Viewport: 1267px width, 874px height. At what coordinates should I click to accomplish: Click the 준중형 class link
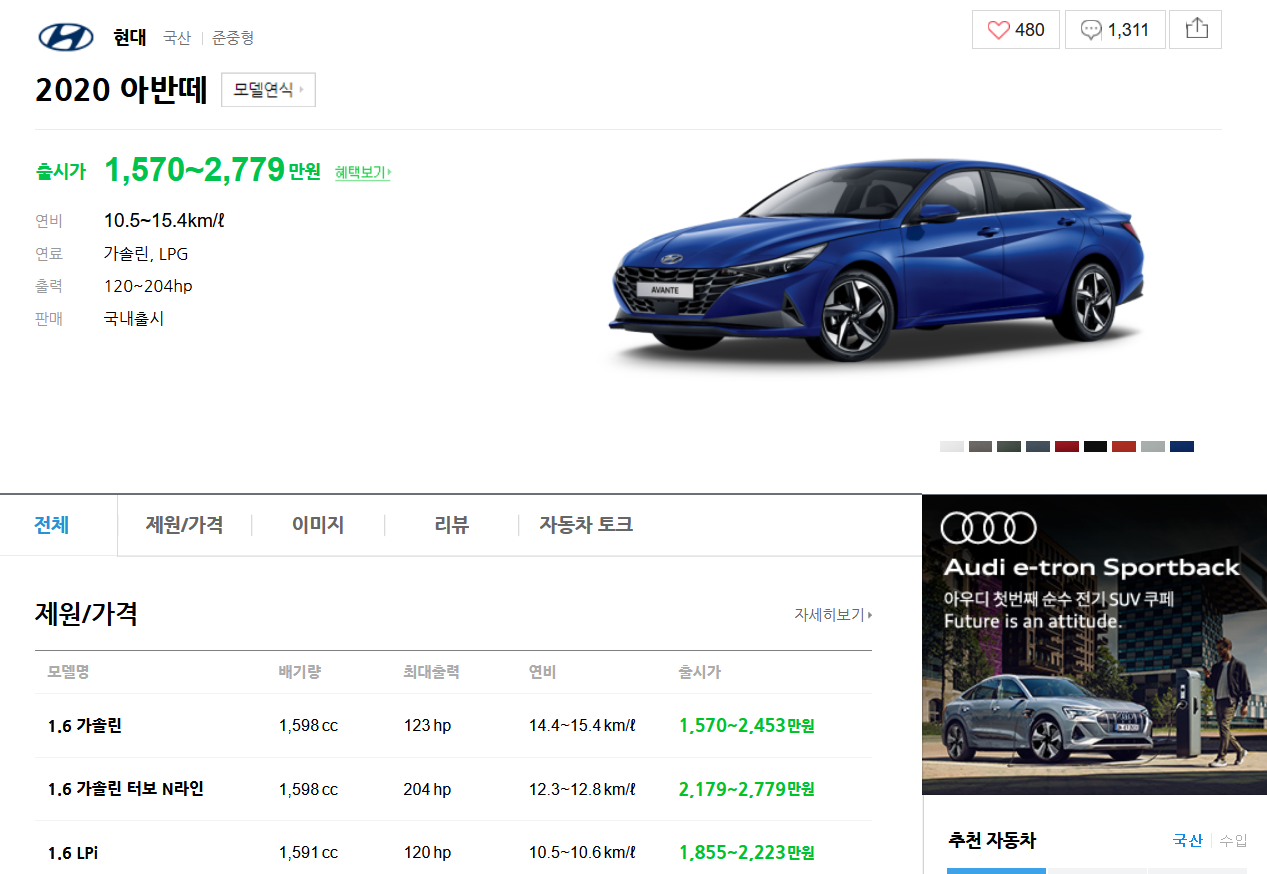point(233,38)
